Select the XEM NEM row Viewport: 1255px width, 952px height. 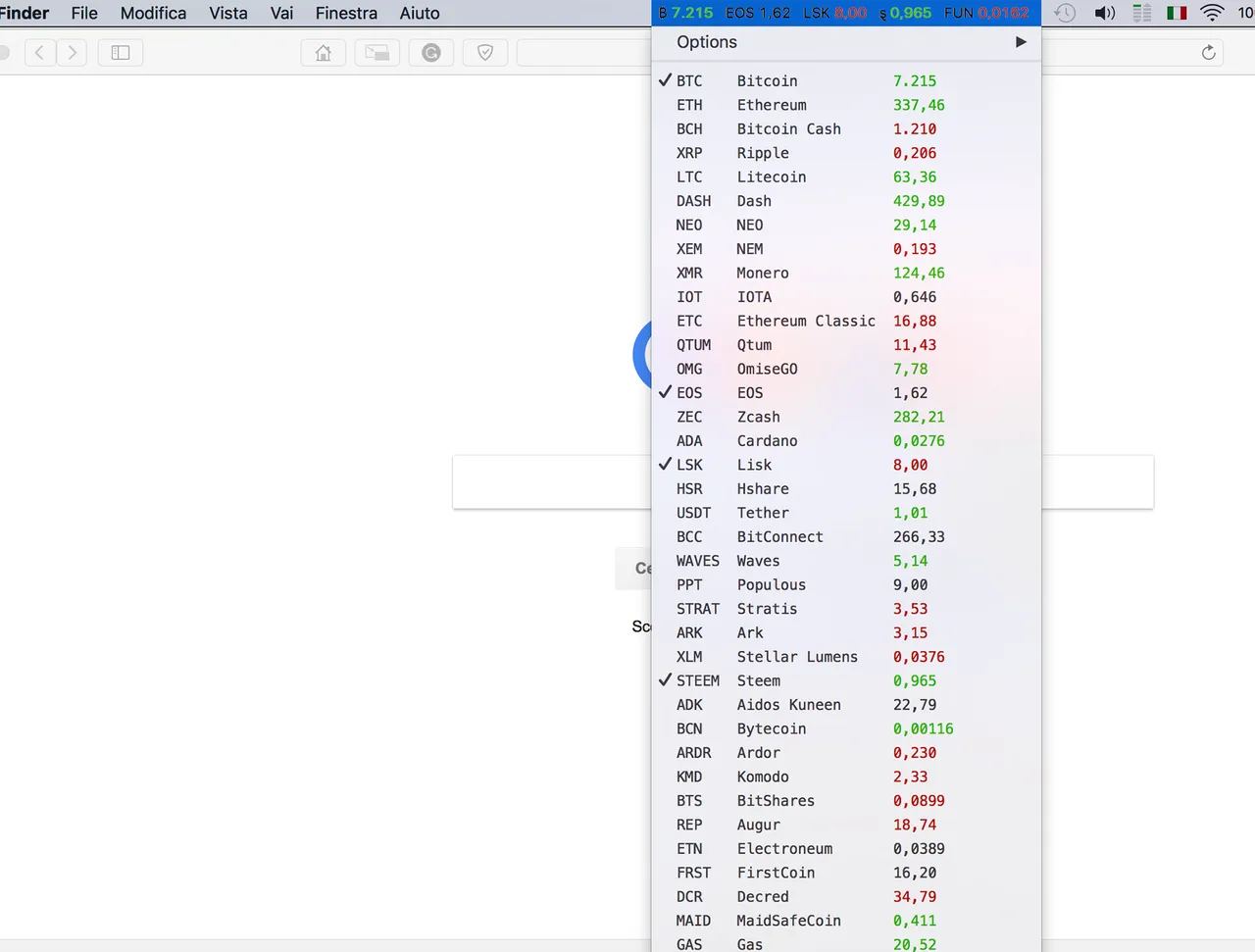[846, 249]
